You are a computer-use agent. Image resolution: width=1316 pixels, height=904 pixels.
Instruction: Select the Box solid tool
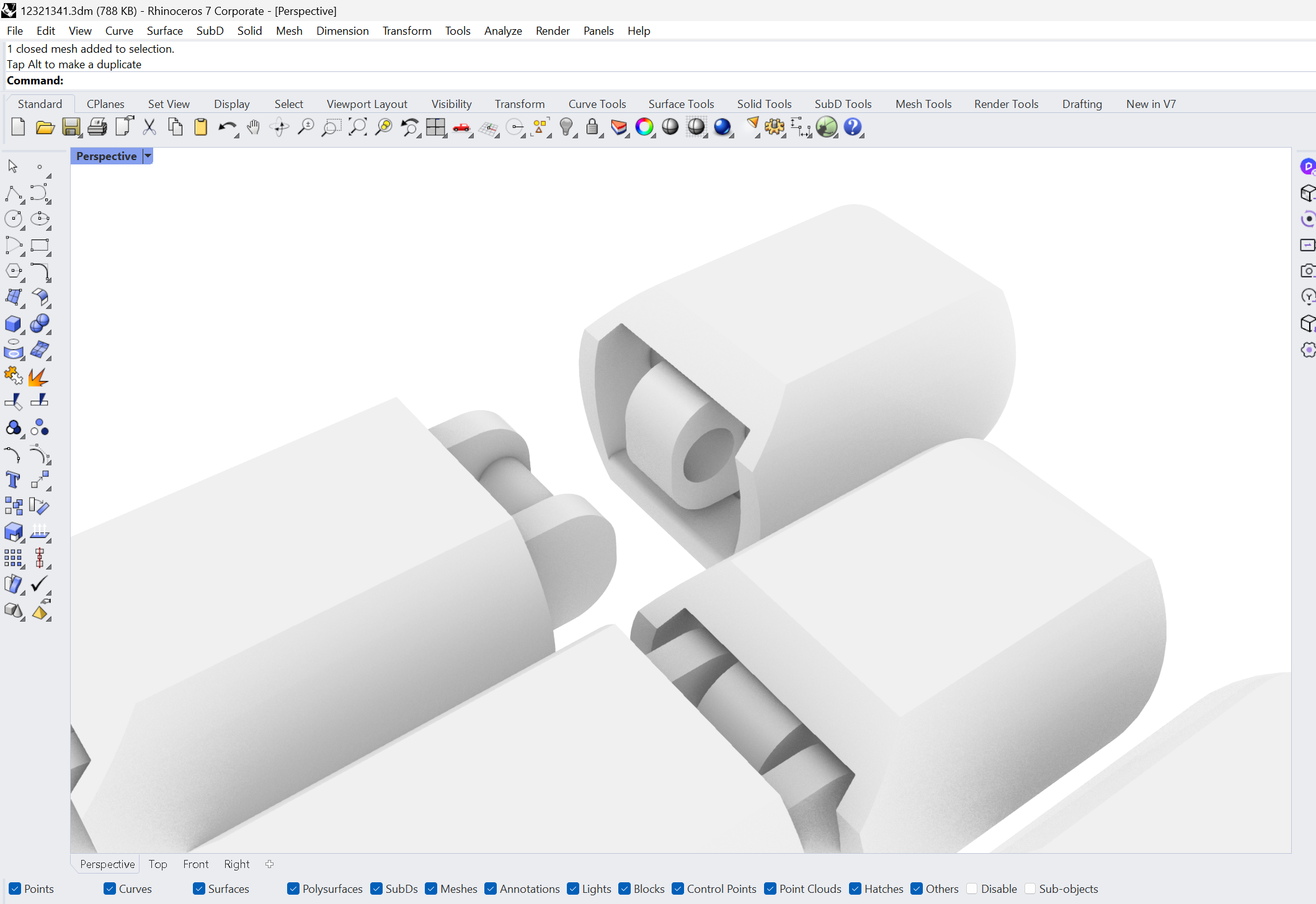[13, 324]
